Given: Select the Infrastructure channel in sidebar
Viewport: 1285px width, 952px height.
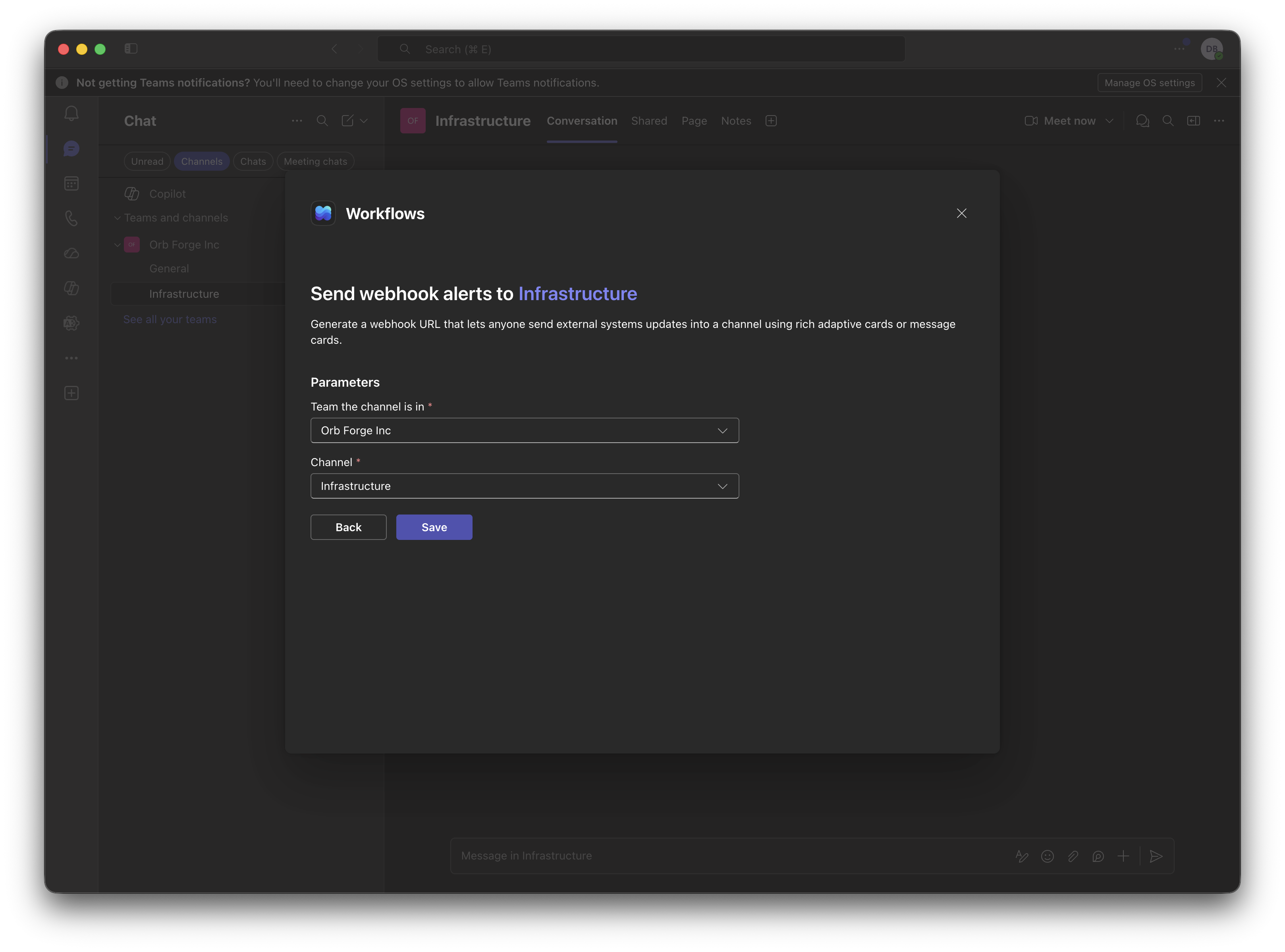Looking at the screenshot, I should pyautogui.click(x=198, y=294).
